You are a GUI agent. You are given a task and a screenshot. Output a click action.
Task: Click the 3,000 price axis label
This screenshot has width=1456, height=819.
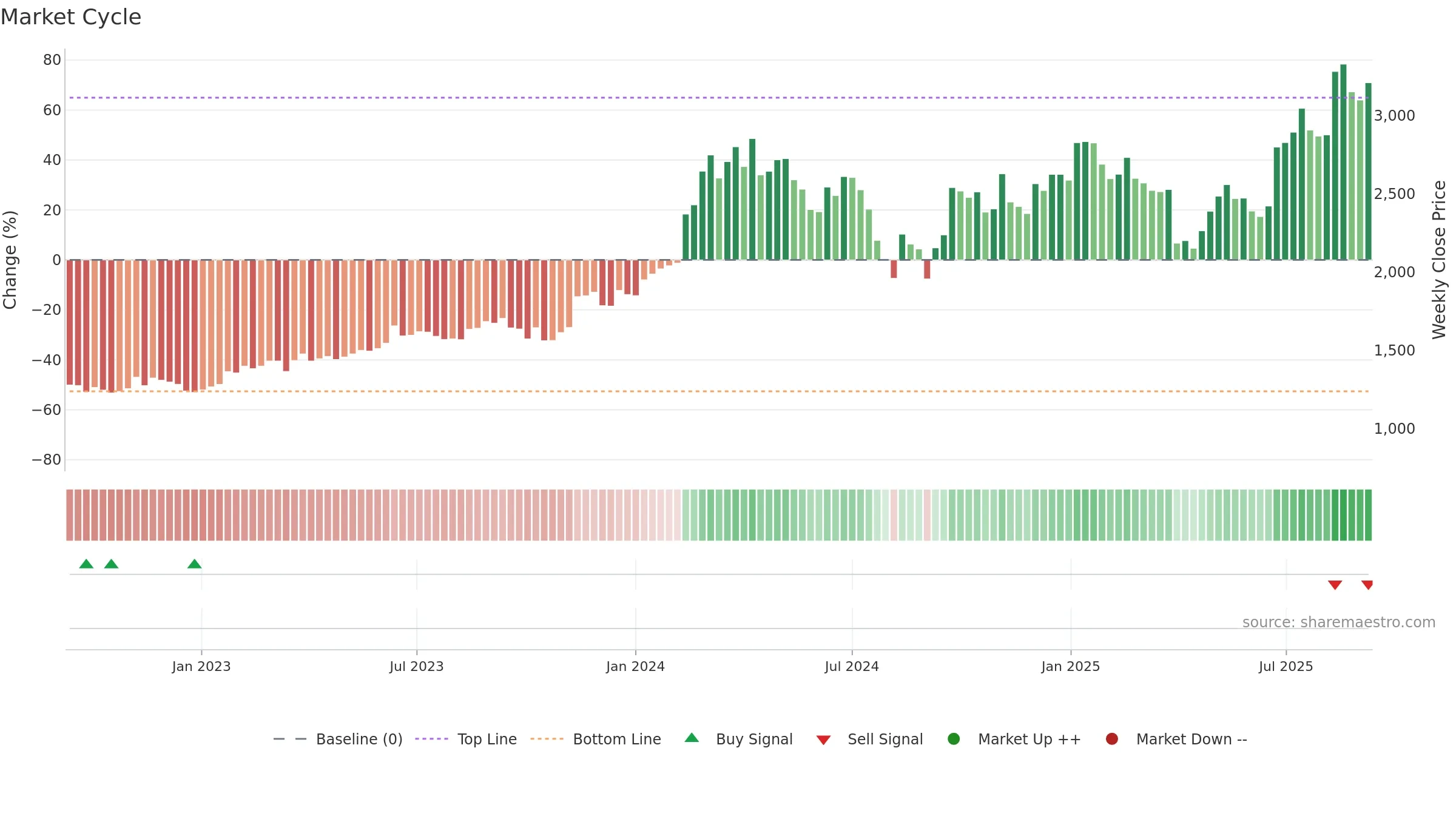[x=1394, y=115]
